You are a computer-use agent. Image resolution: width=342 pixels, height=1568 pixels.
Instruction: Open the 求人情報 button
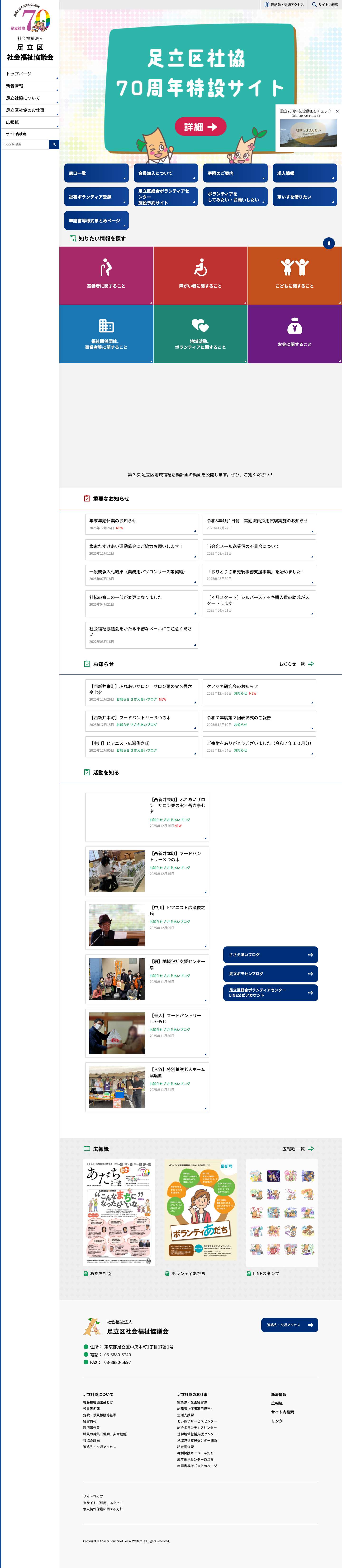[305, 173]
